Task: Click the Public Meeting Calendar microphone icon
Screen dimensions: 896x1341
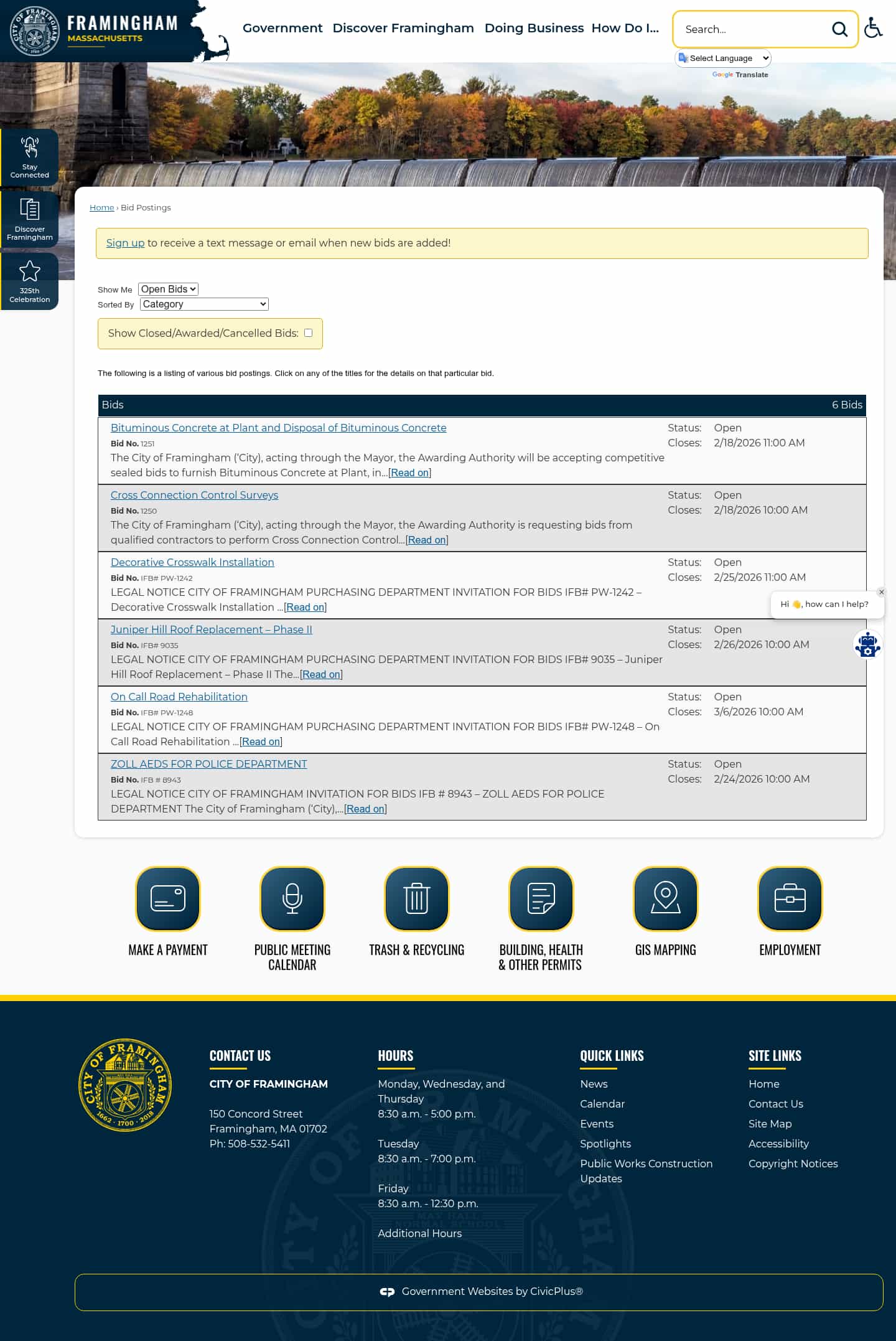Action: (x=292, y=898)
